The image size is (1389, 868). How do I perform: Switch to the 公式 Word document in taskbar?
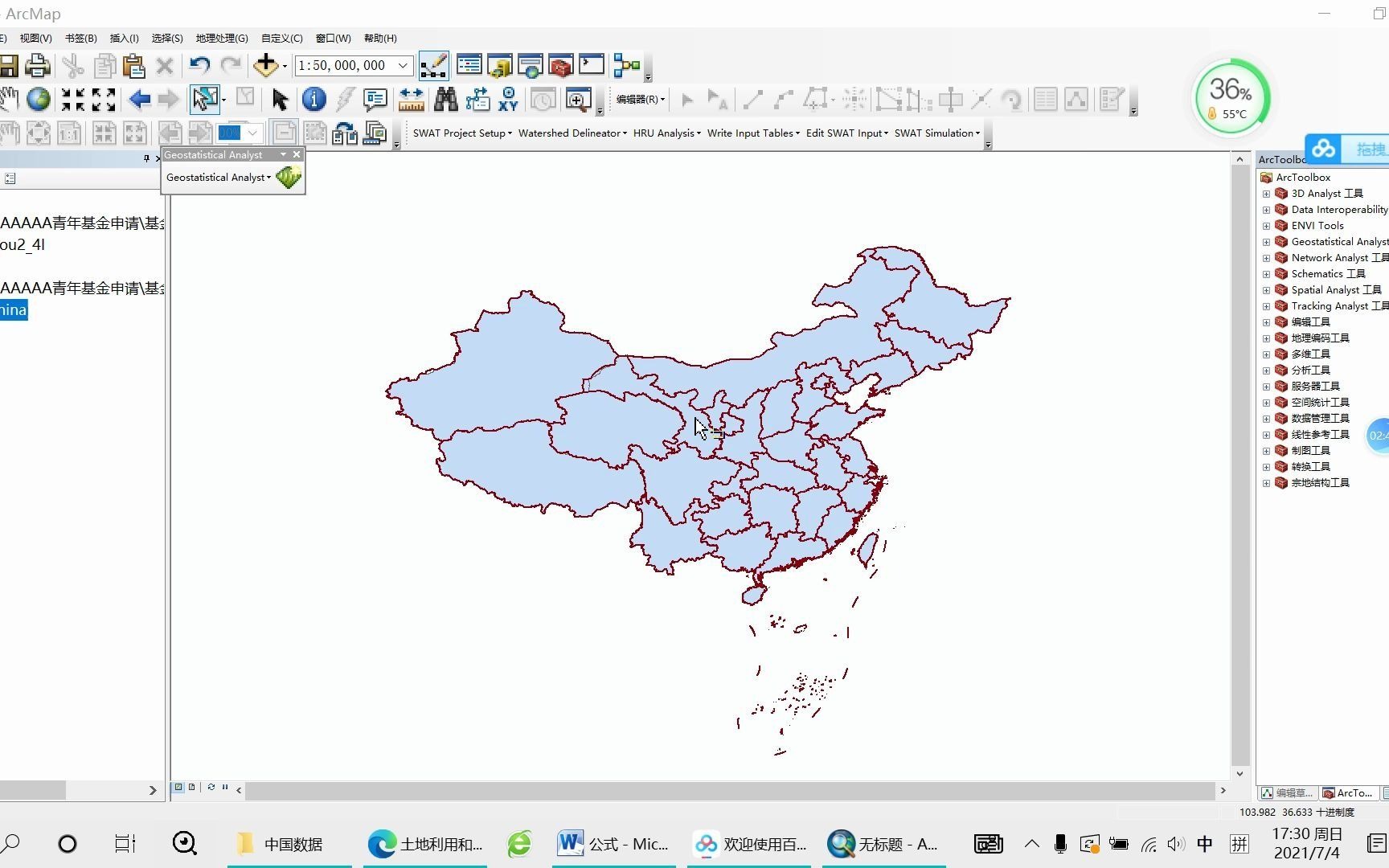(613, 844)
